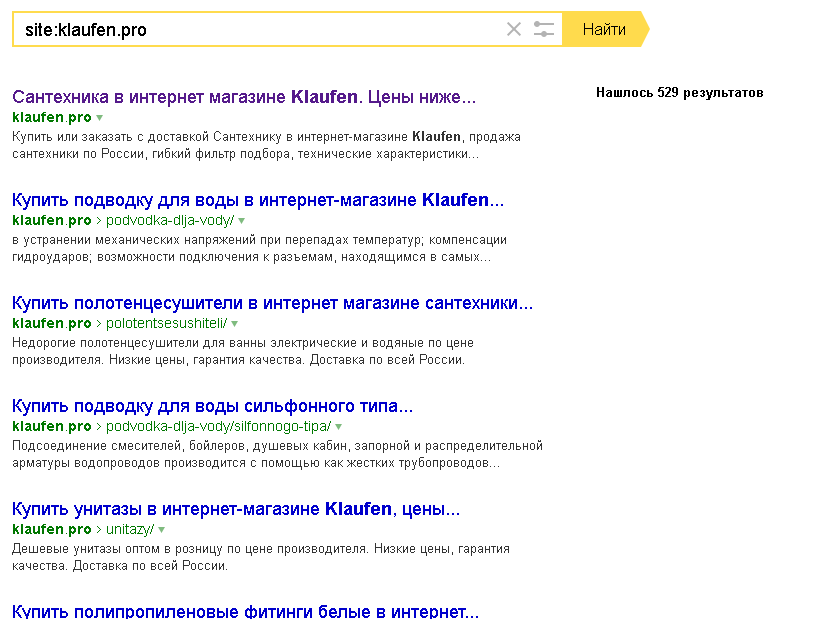
Task: Expand dropdown arrow after silfonnogo-tipa/ URL
Action: tap(339, 427)
